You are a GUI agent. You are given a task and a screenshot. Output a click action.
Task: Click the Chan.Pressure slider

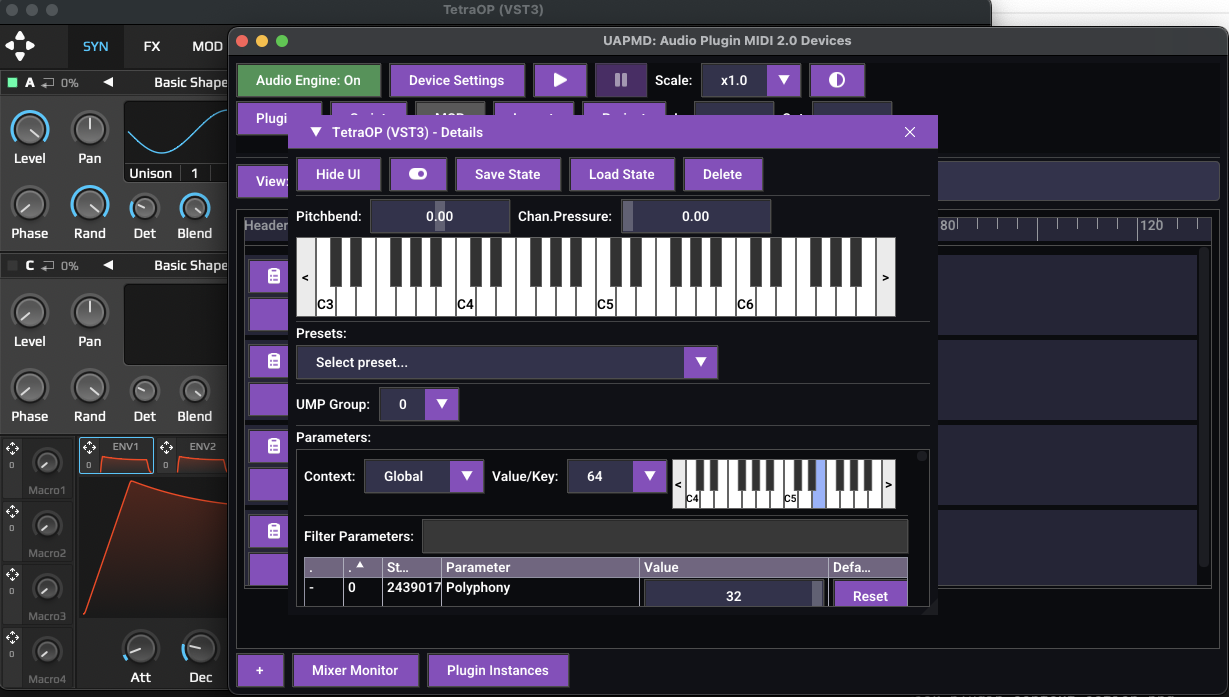(696, 216)
